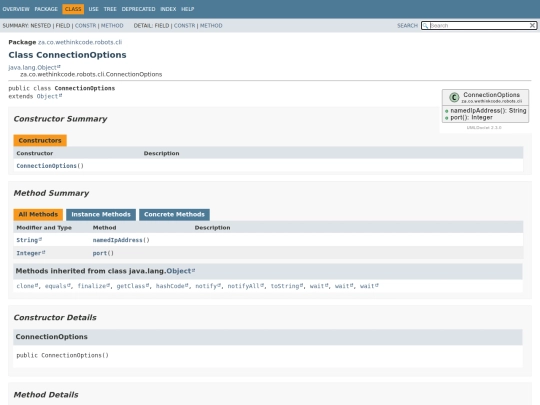Click namedIpAddress(): String in UML diagram

[x=488, y=111]
